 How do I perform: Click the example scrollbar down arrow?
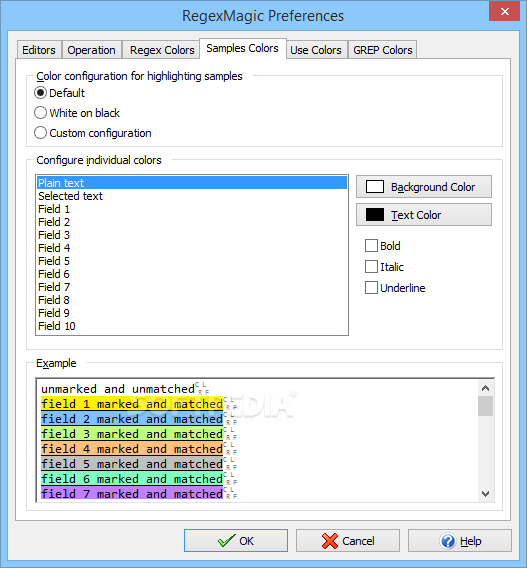tap(485, 493)
